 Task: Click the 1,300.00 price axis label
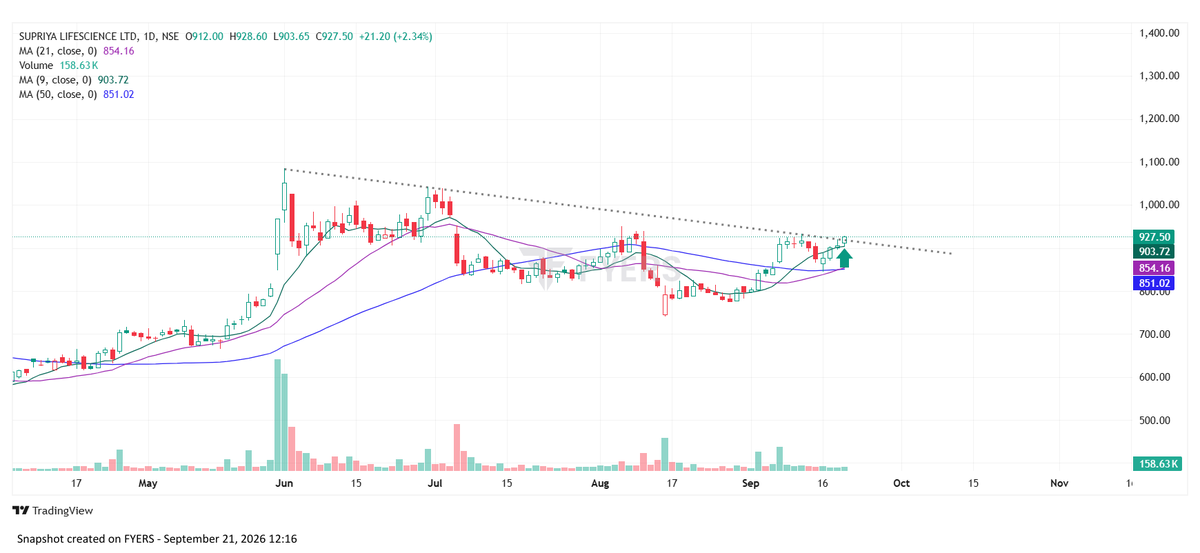[1160, 76]
